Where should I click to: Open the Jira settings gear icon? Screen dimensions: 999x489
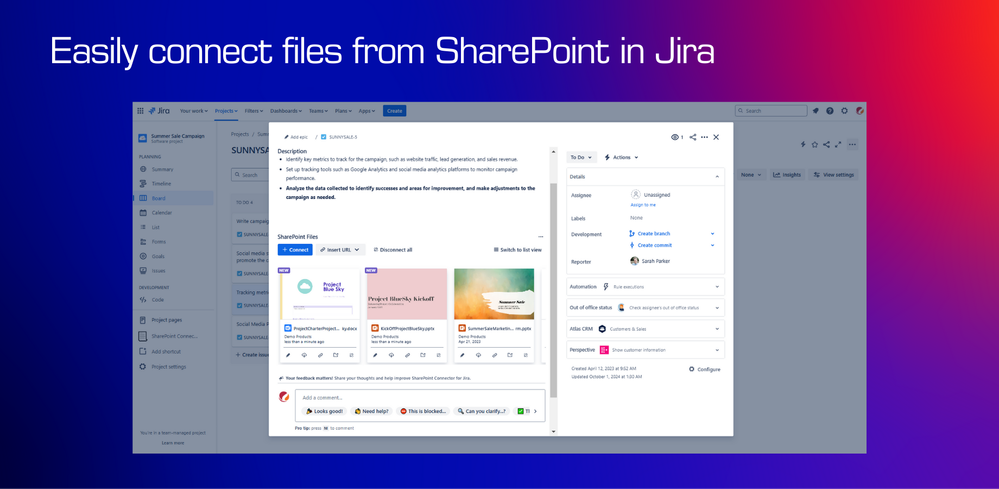point(845,111)
